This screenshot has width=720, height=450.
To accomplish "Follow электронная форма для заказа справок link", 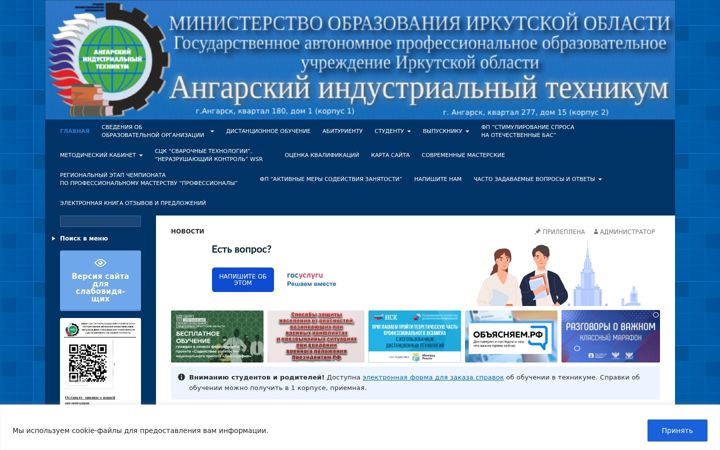I will pyautogui.click(x=433, y=377).
